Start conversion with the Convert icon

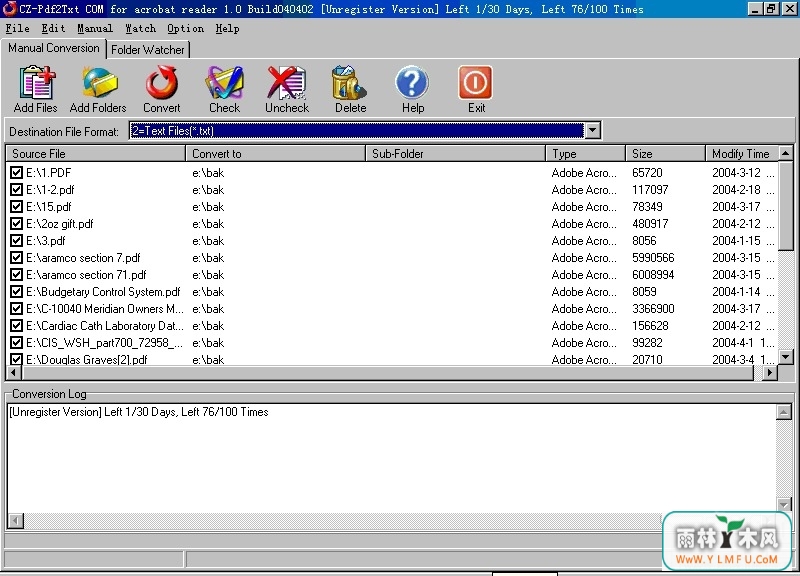(162, 82)
